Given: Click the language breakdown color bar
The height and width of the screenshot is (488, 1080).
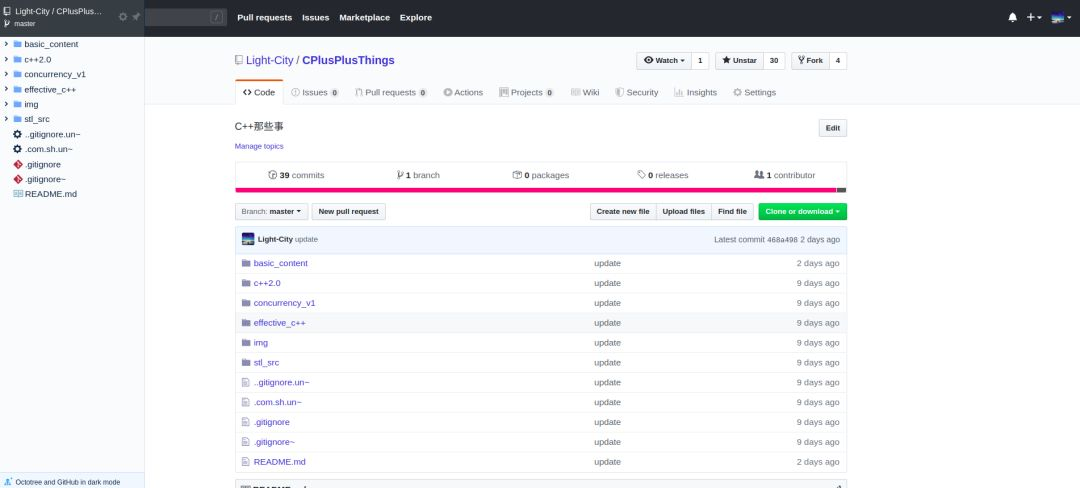Looking at the screenshot, I should coord(541,190).
